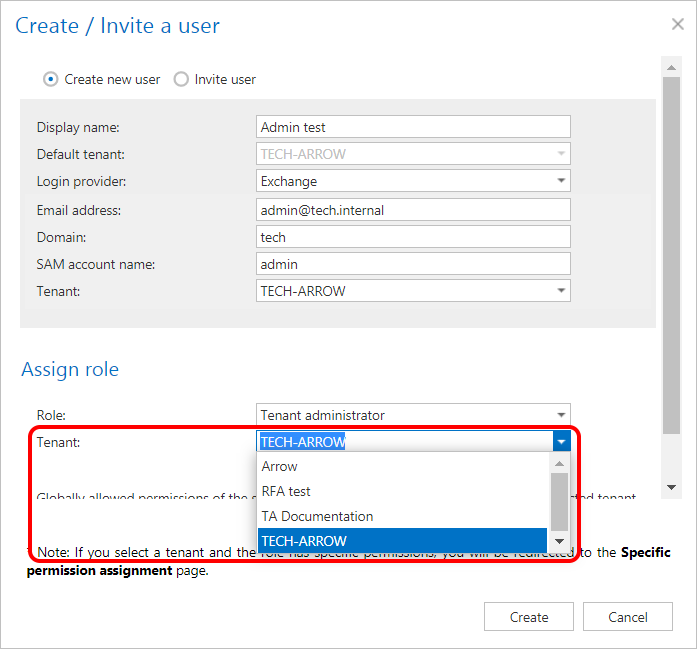This screenshot has height=649, width=697.
Task: Click the tenant list scroll up arrow
Action: (560, 464)
